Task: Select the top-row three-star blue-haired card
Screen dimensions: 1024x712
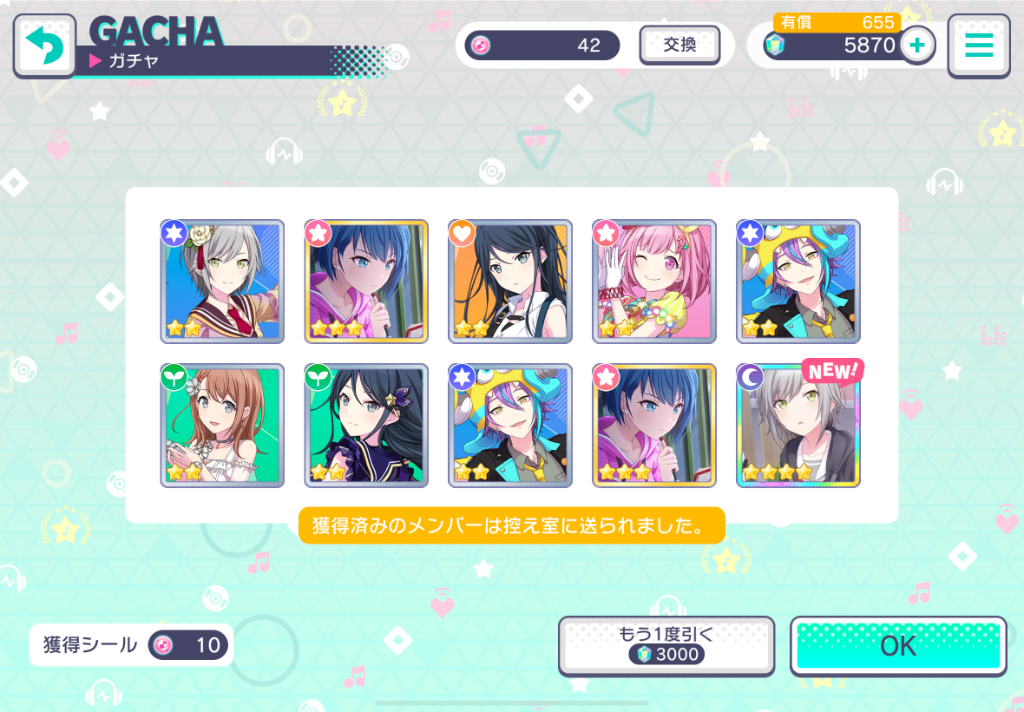Action: (366, 281)
